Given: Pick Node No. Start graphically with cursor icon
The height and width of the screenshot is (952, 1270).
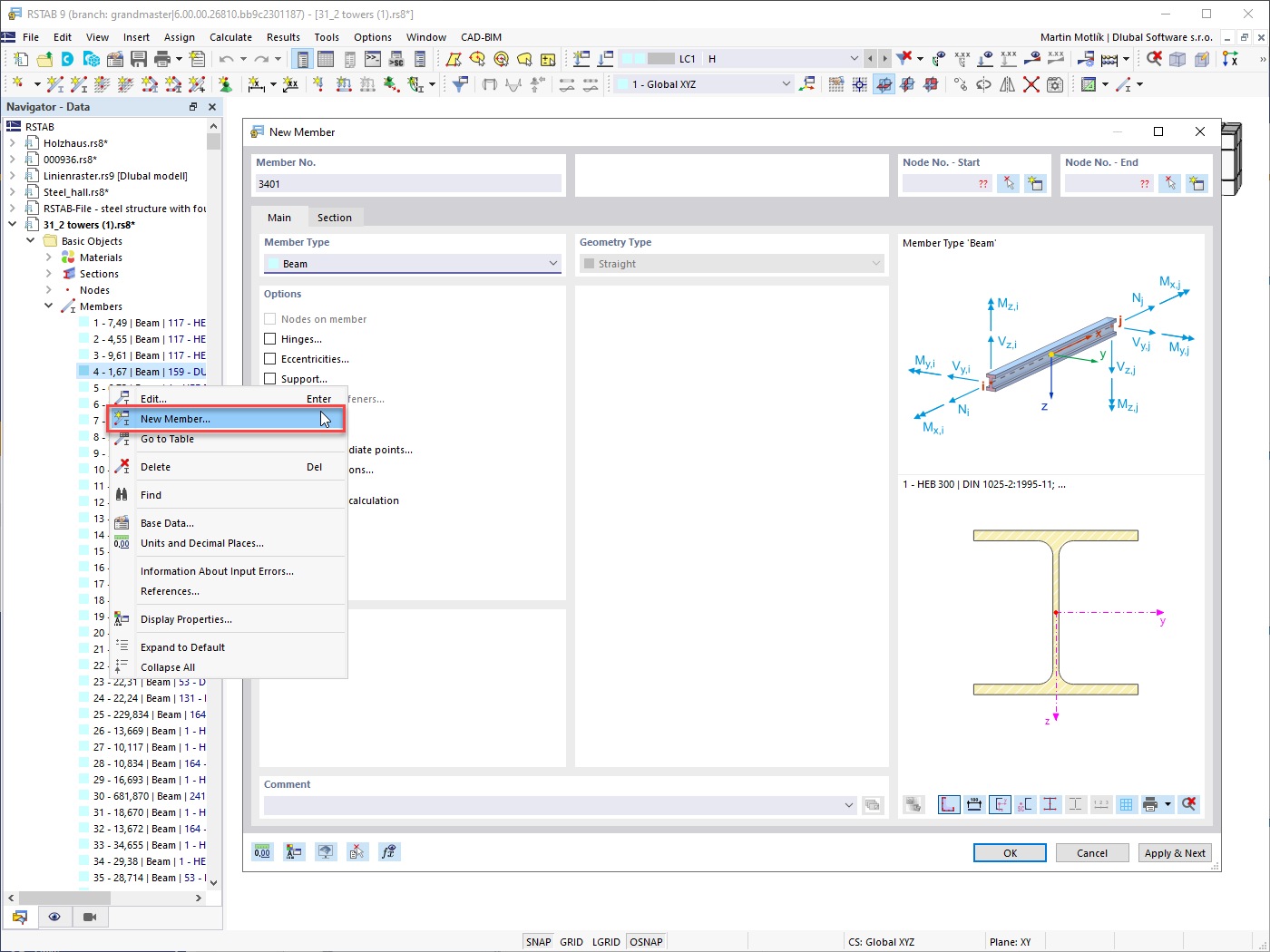Looking at the screenshot, I should 1008,184.
